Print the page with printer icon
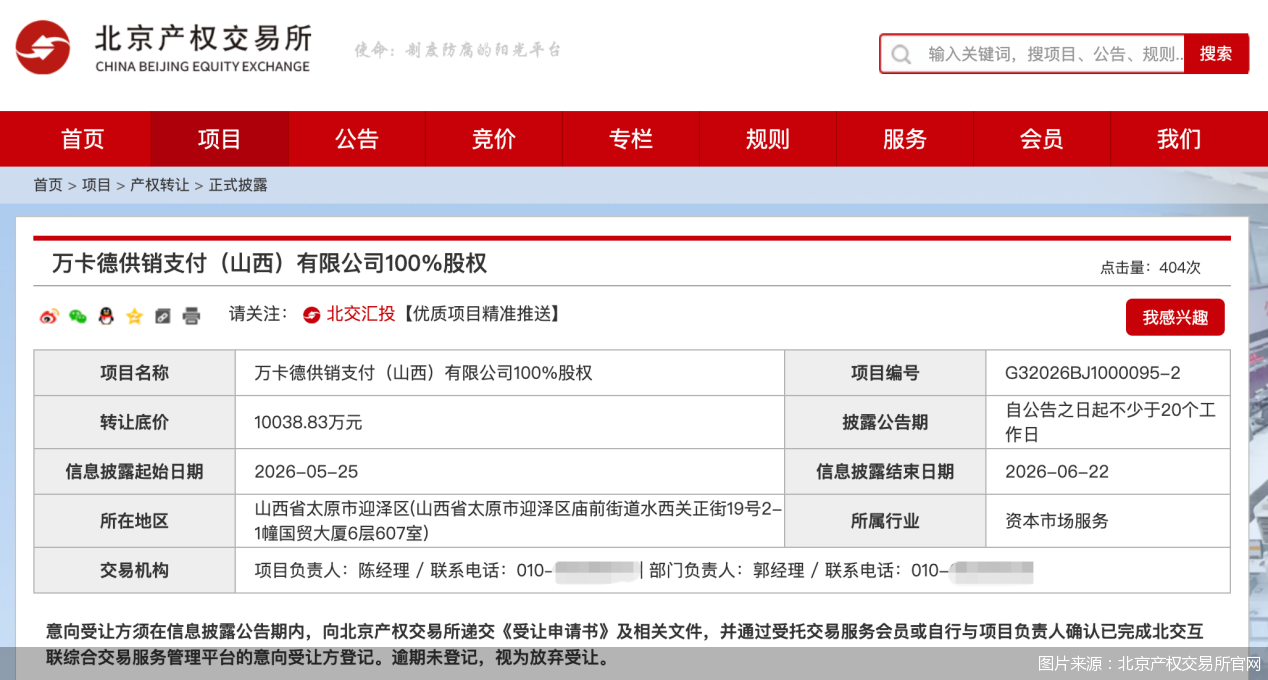The image size is (1268, 680). (x=191, y=316)
